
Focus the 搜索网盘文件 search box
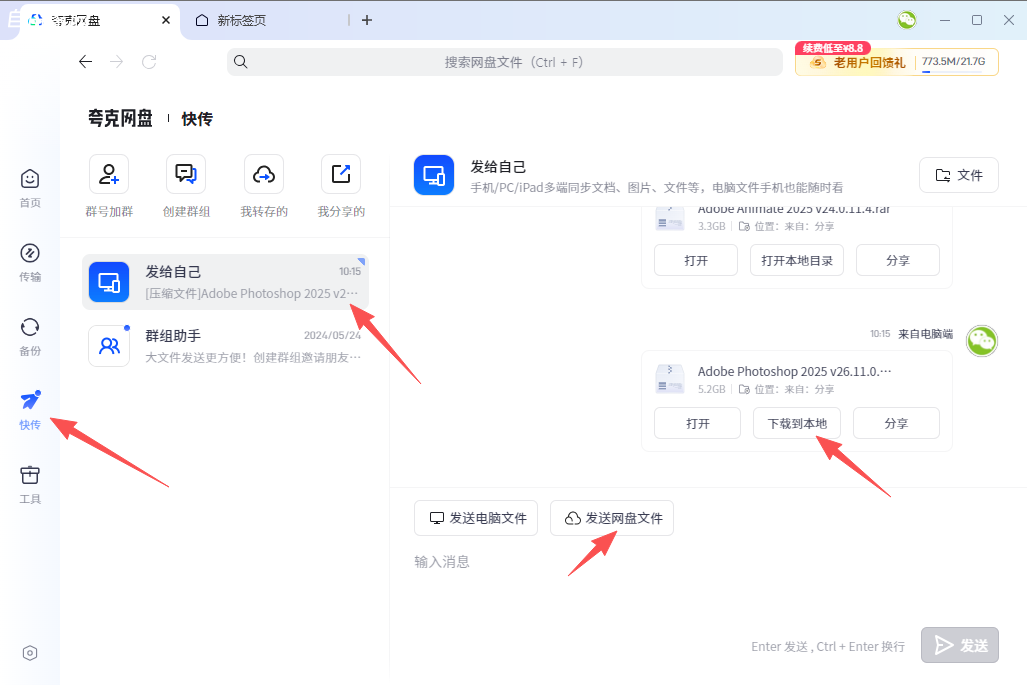pyautogui.click(x=505, y=62)
